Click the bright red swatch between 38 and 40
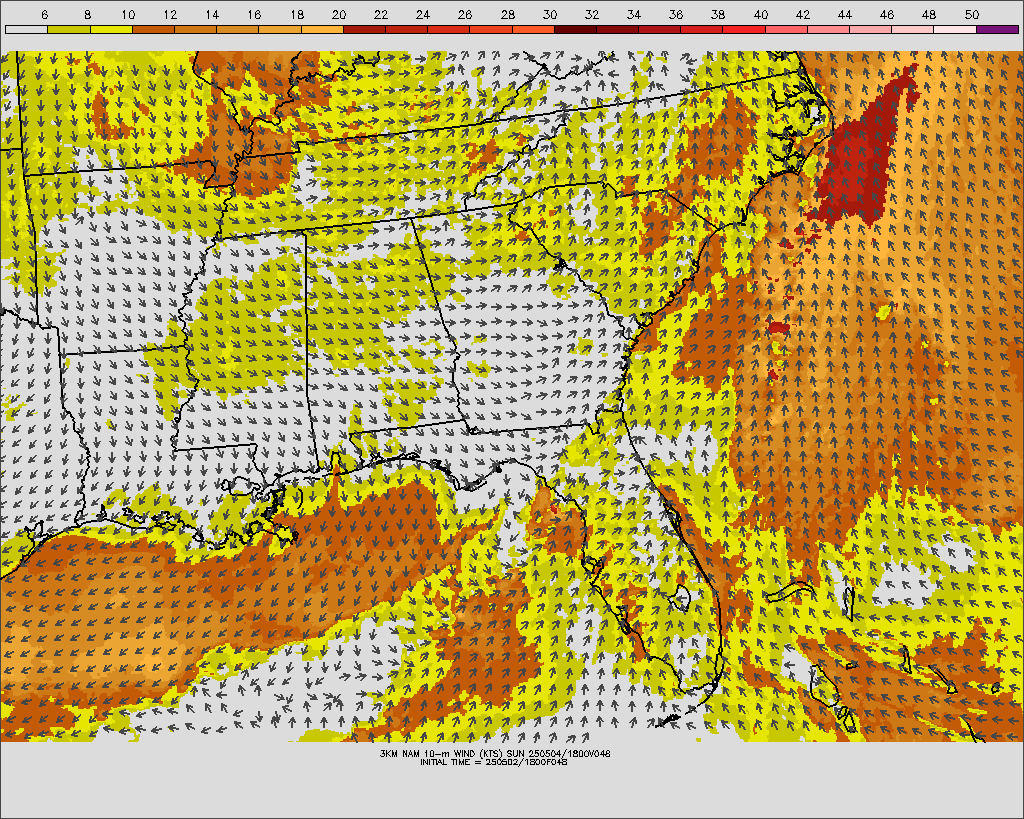This screenshot has height=819, width=1024. [744, 29]
